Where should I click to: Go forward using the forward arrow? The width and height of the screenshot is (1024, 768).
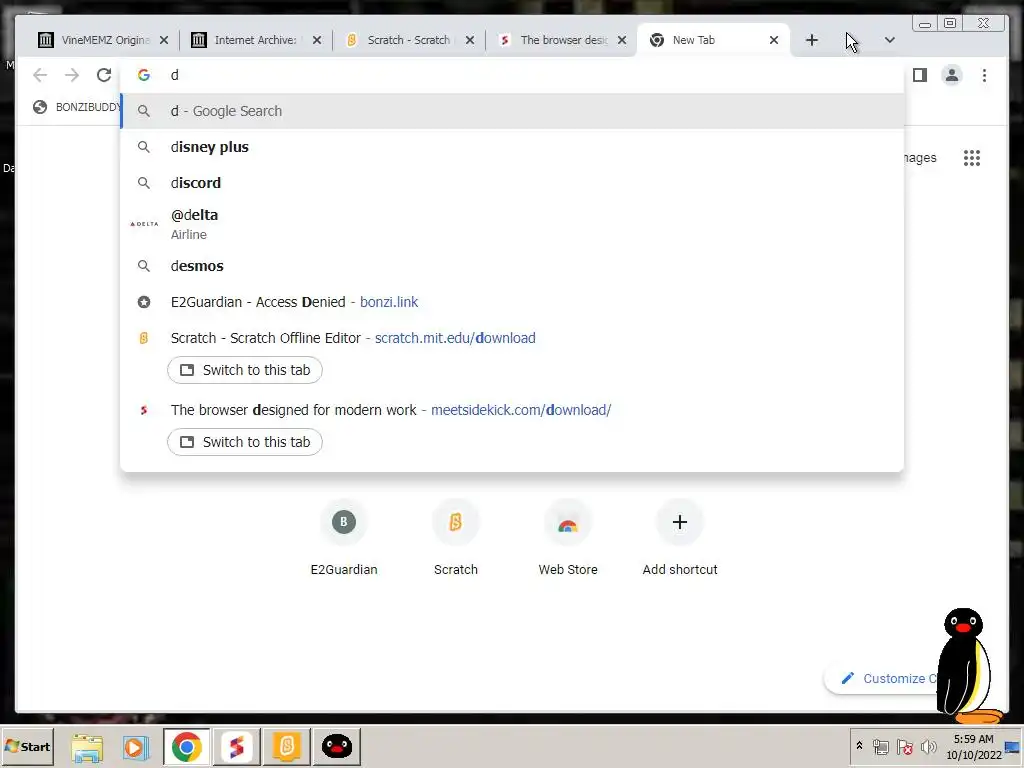click(x=72, y=75)
